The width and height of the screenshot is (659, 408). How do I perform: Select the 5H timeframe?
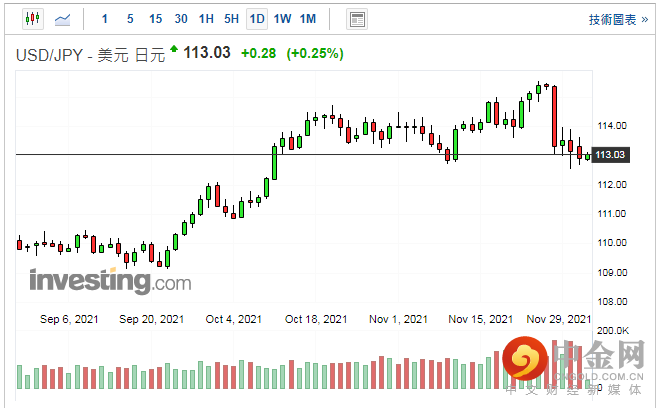pyautogui.click(x=231, y=19)
